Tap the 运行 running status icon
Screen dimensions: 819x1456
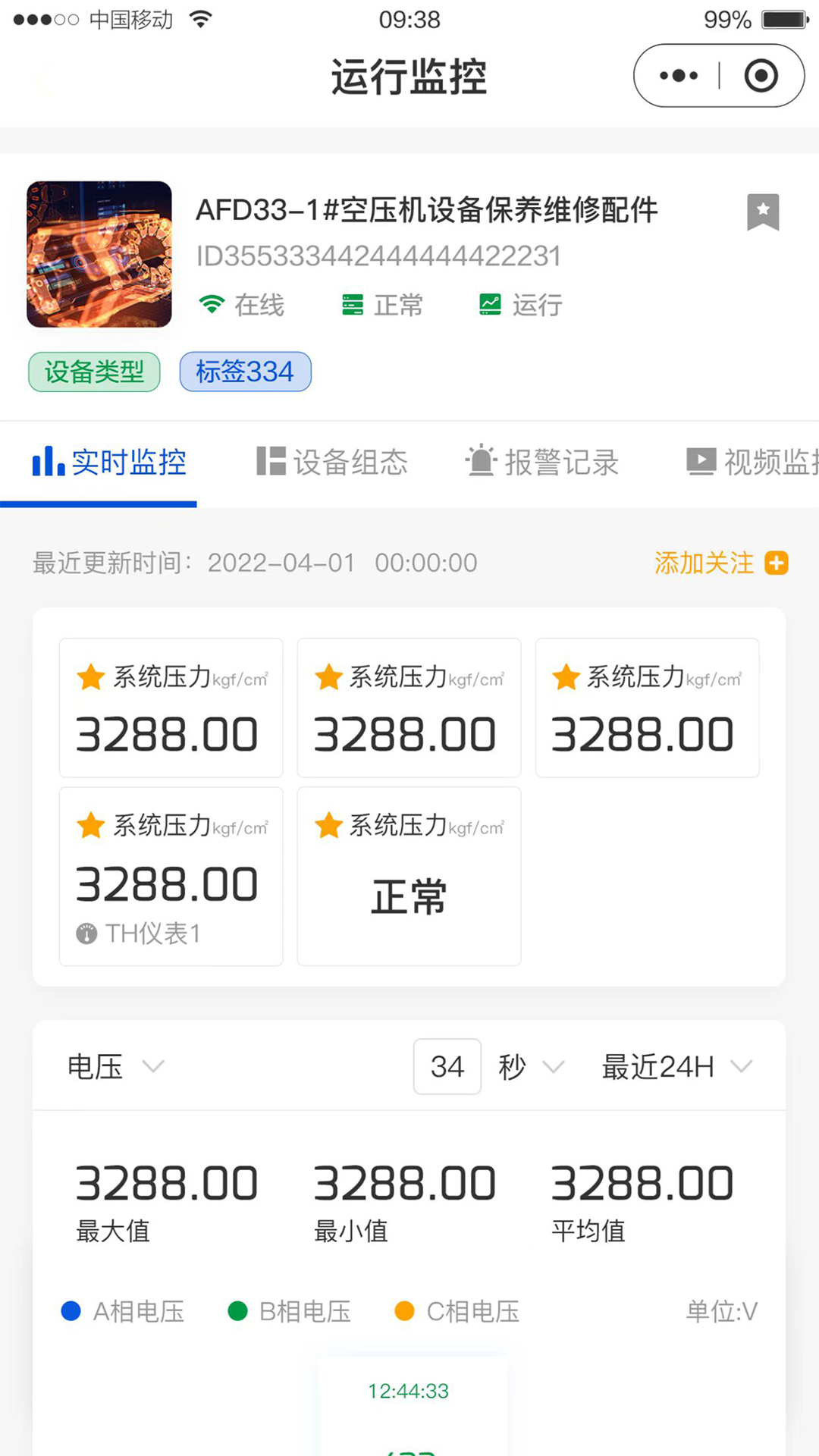coord(490,305)
